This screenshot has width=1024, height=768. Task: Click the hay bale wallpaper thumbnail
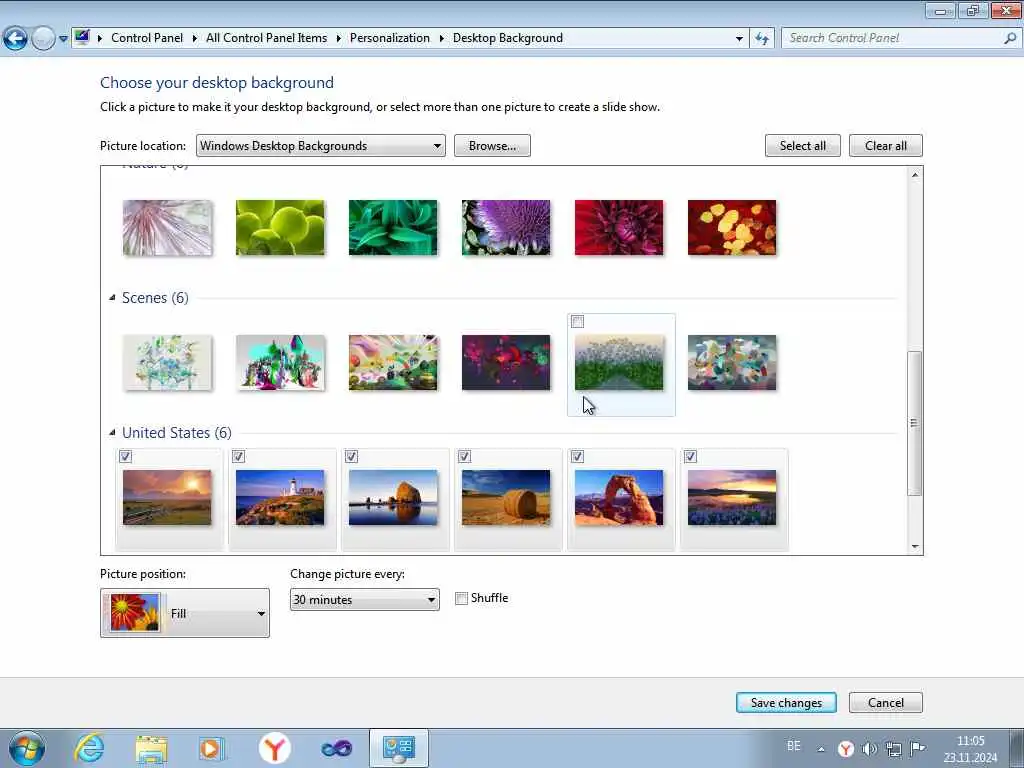click(x=506, y=498)
